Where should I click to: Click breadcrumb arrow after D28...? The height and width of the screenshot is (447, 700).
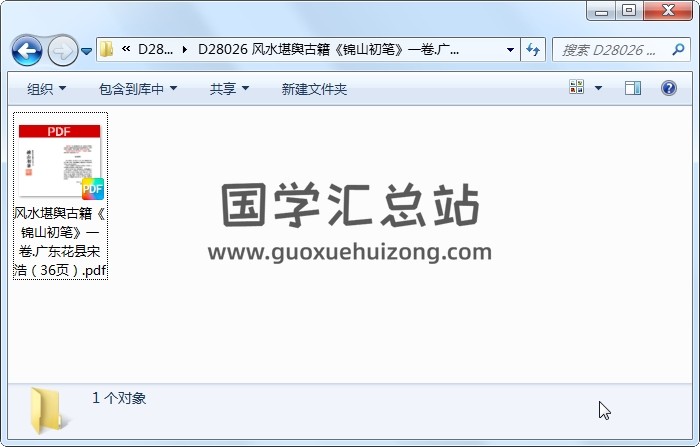(x=184, y=50)
